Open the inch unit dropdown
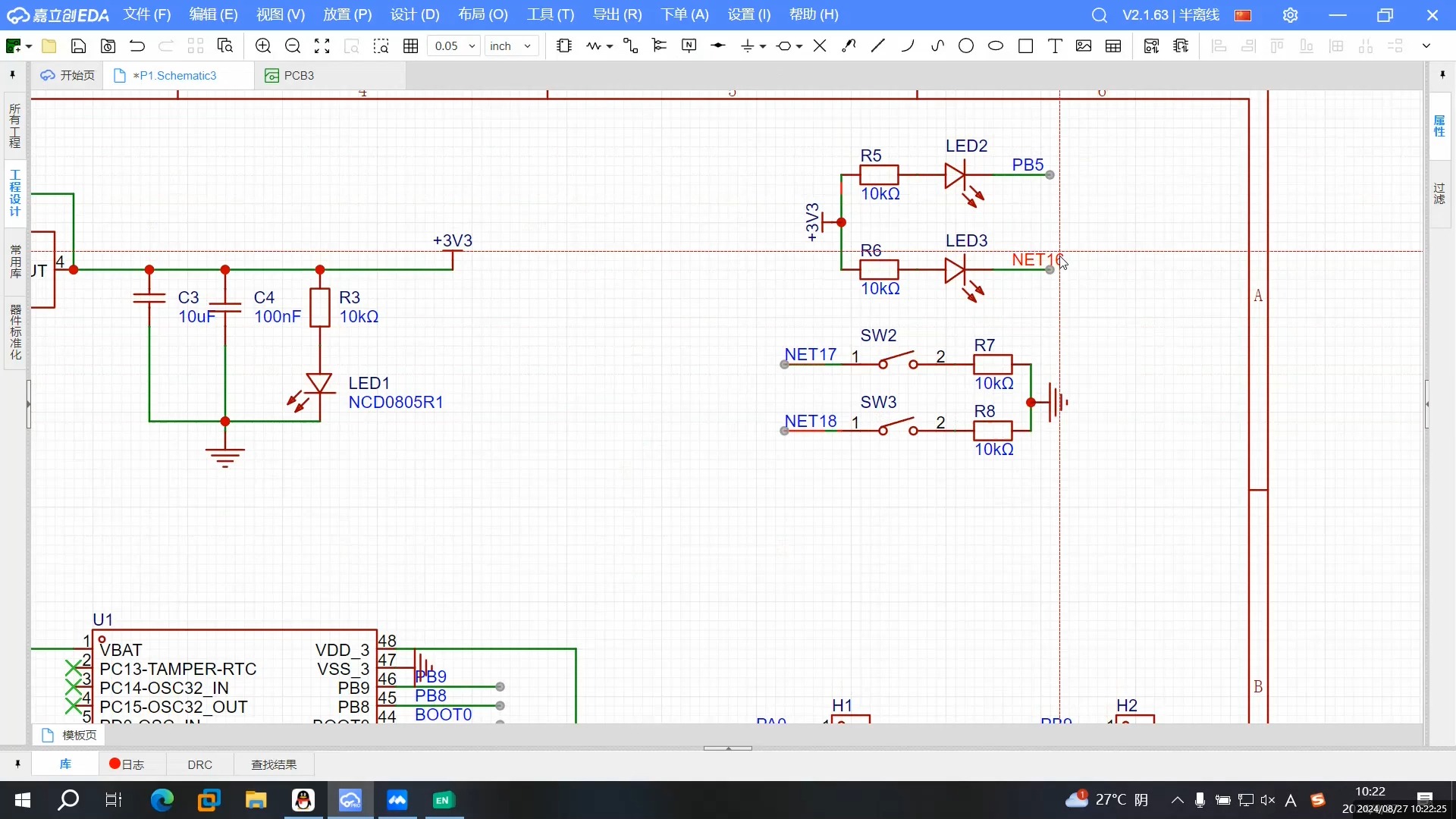 tap(512, 46)
